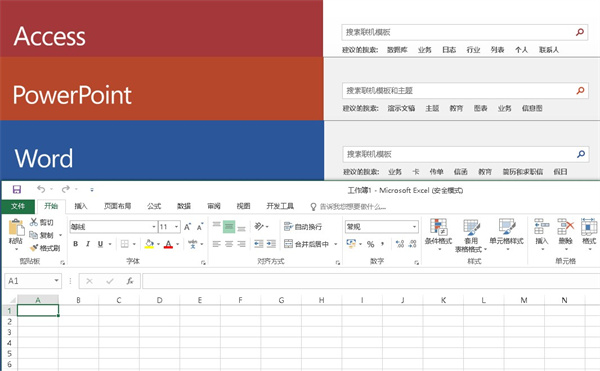Open the Font group dialog launcher
Viewport: 600px width, 371px height.
point(203,262)
